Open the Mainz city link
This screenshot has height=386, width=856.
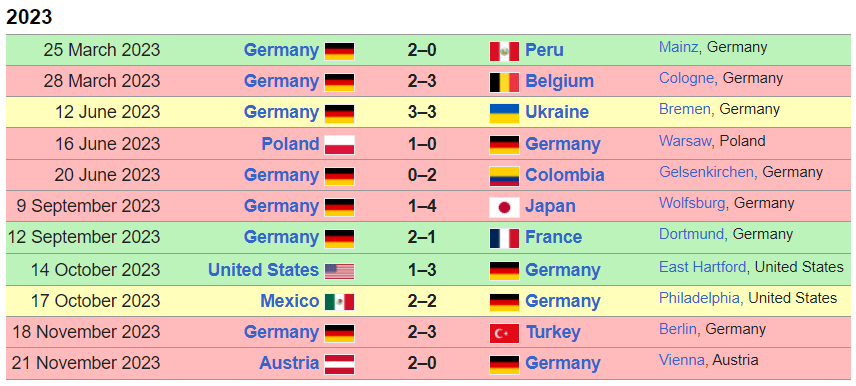click(x=679, y=47)
